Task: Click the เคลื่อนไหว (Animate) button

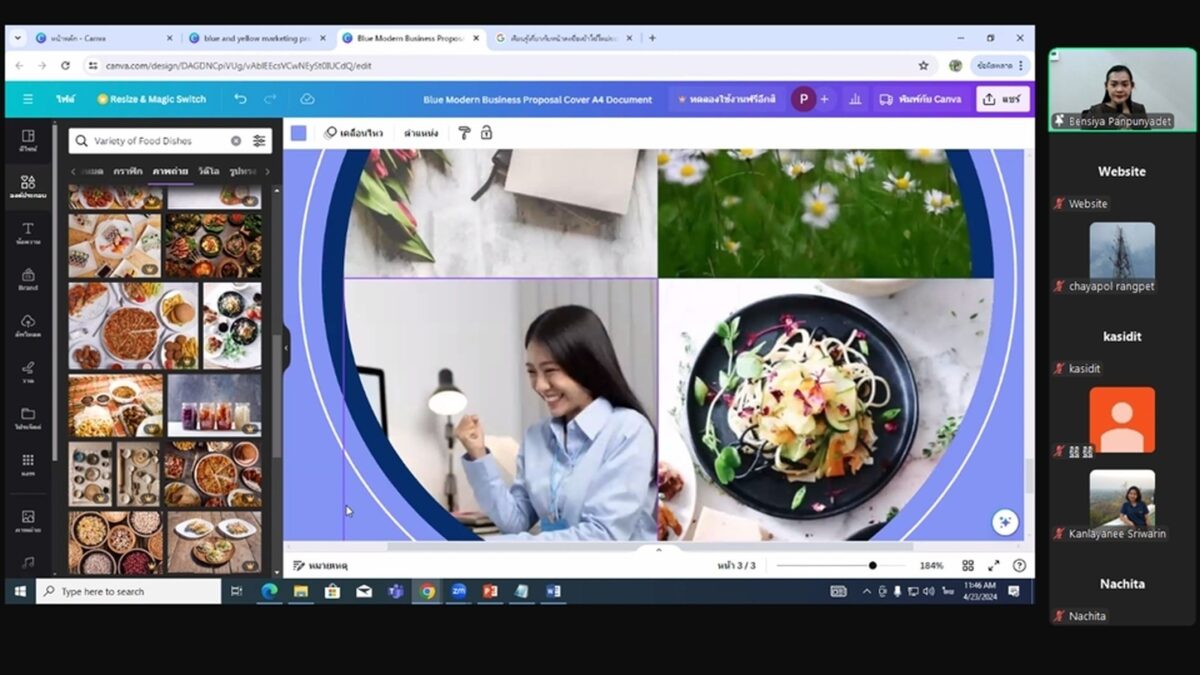Action: click(353, 133)
